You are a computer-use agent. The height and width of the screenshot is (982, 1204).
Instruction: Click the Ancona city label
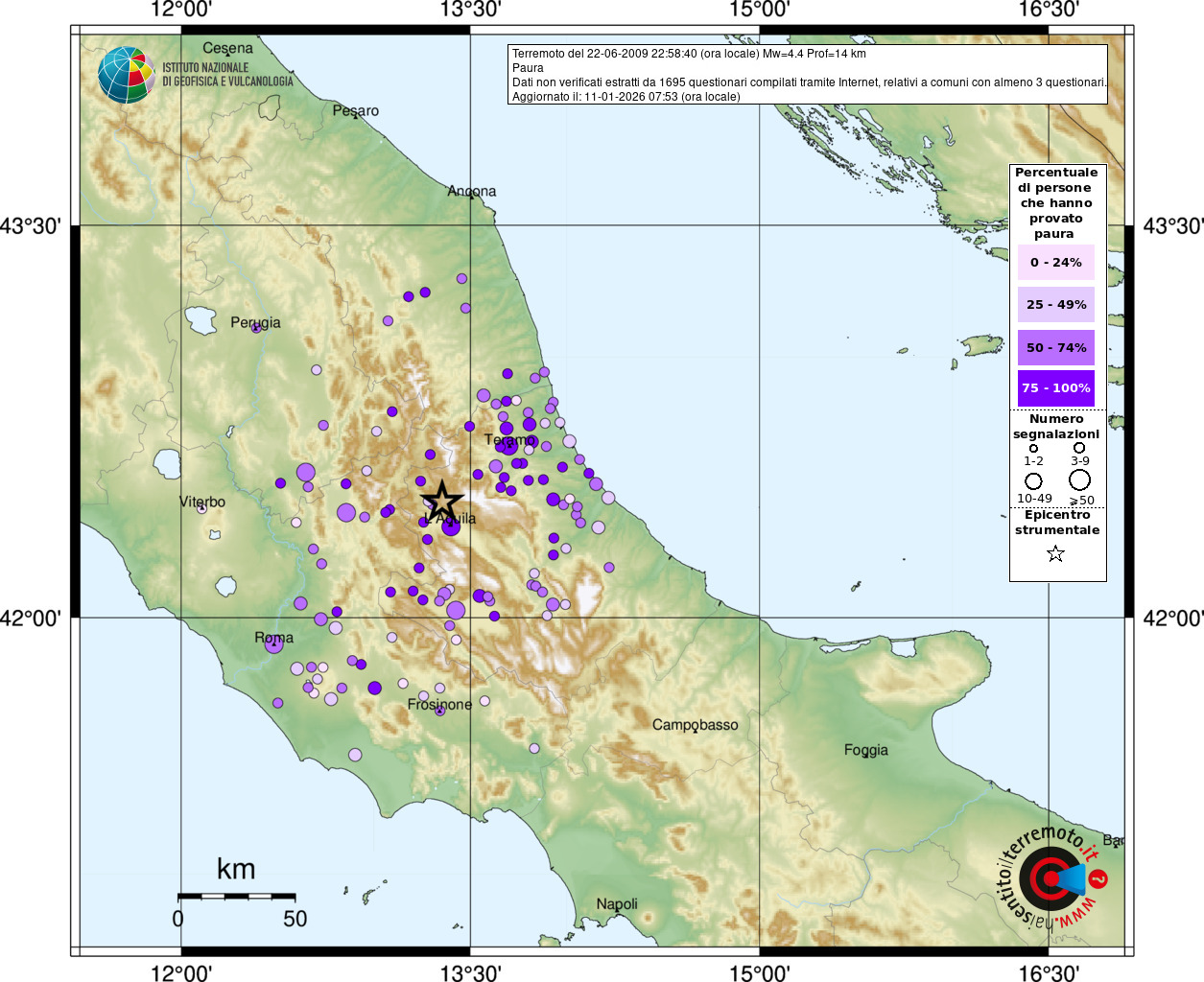coord(472,191)
